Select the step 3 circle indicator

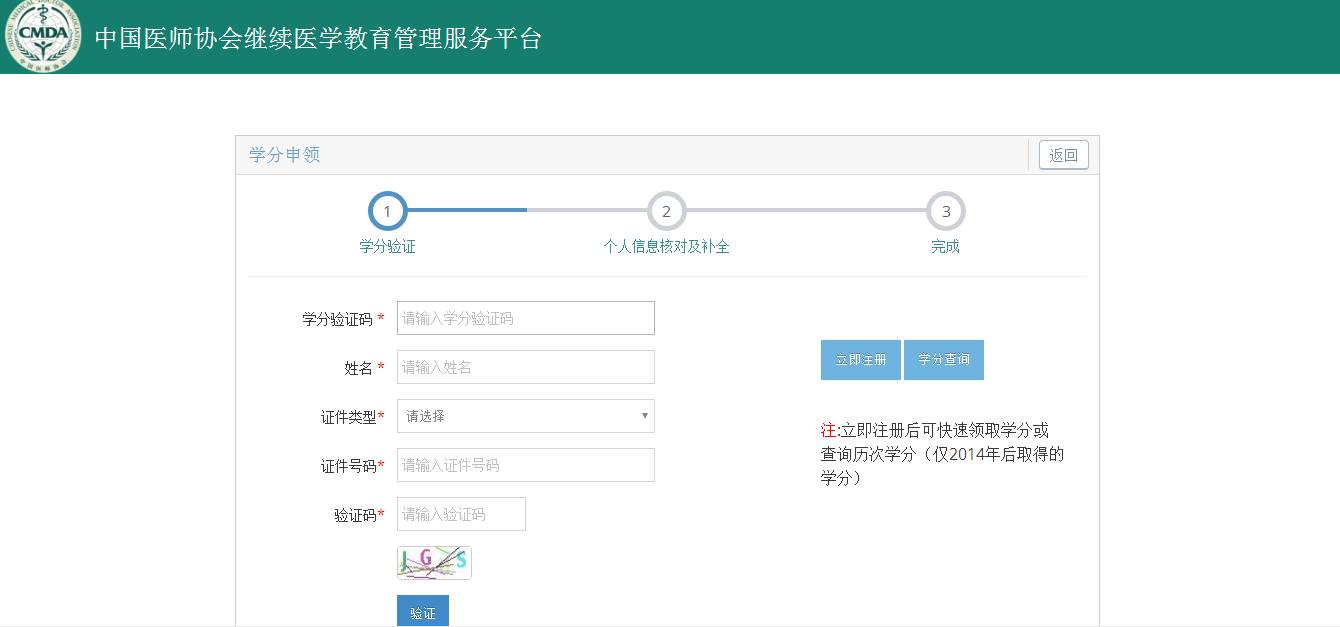[x=945, y=211]
